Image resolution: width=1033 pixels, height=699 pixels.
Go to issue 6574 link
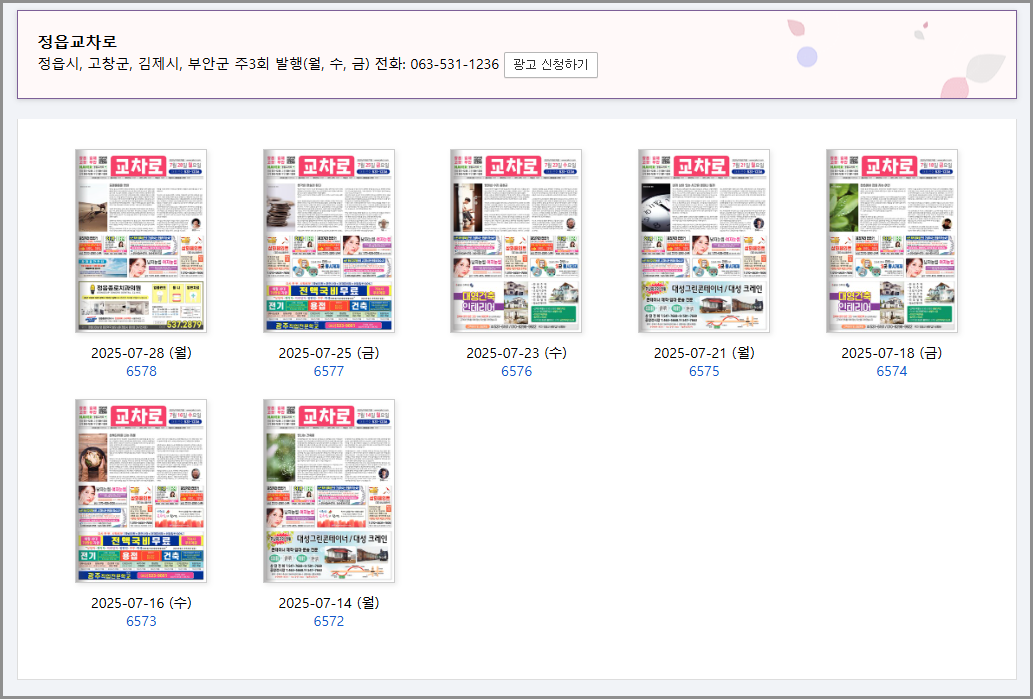(892, 371)
